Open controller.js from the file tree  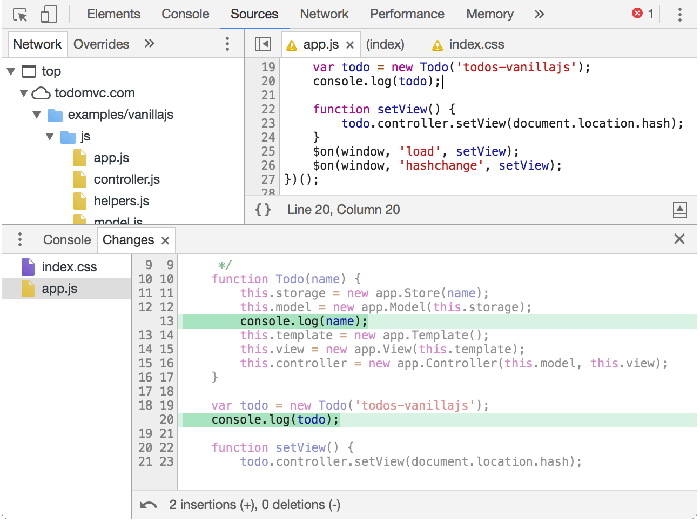tap(126, 180)
